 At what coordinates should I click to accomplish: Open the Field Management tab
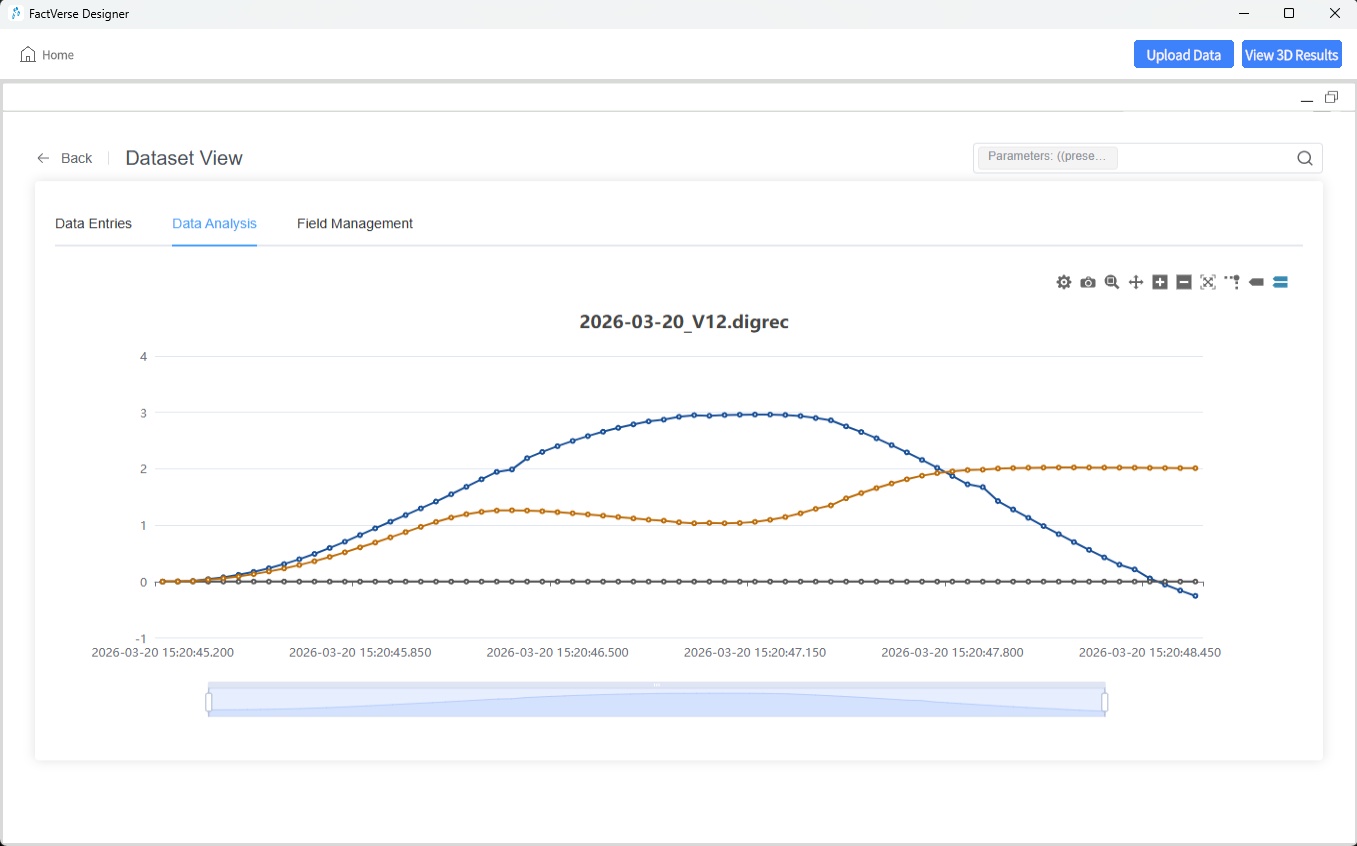click(x=355, y=223)
